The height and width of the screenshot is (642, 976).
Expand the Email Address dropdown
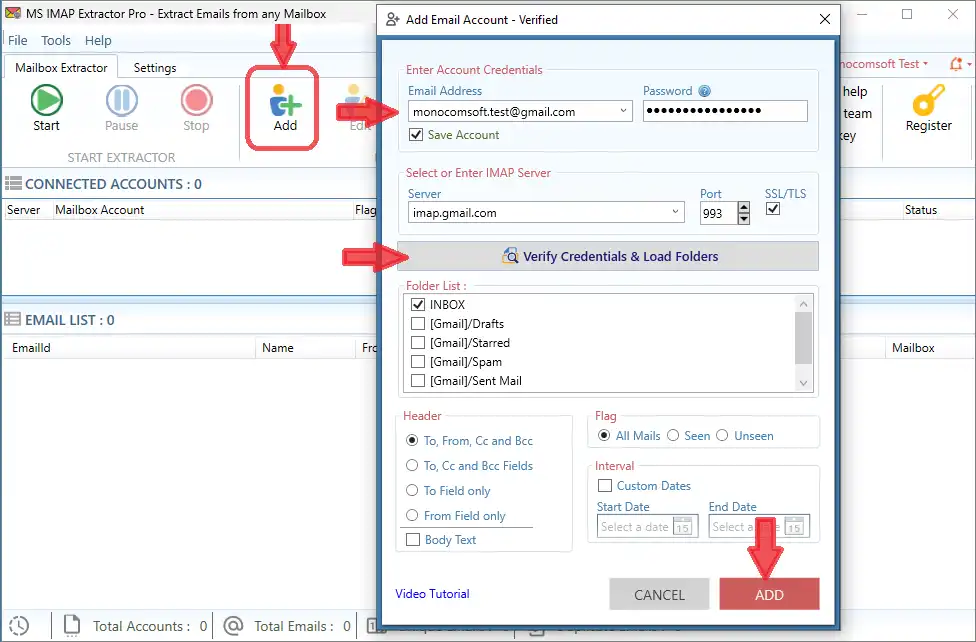pyautogui.click(x=623, y=111)
